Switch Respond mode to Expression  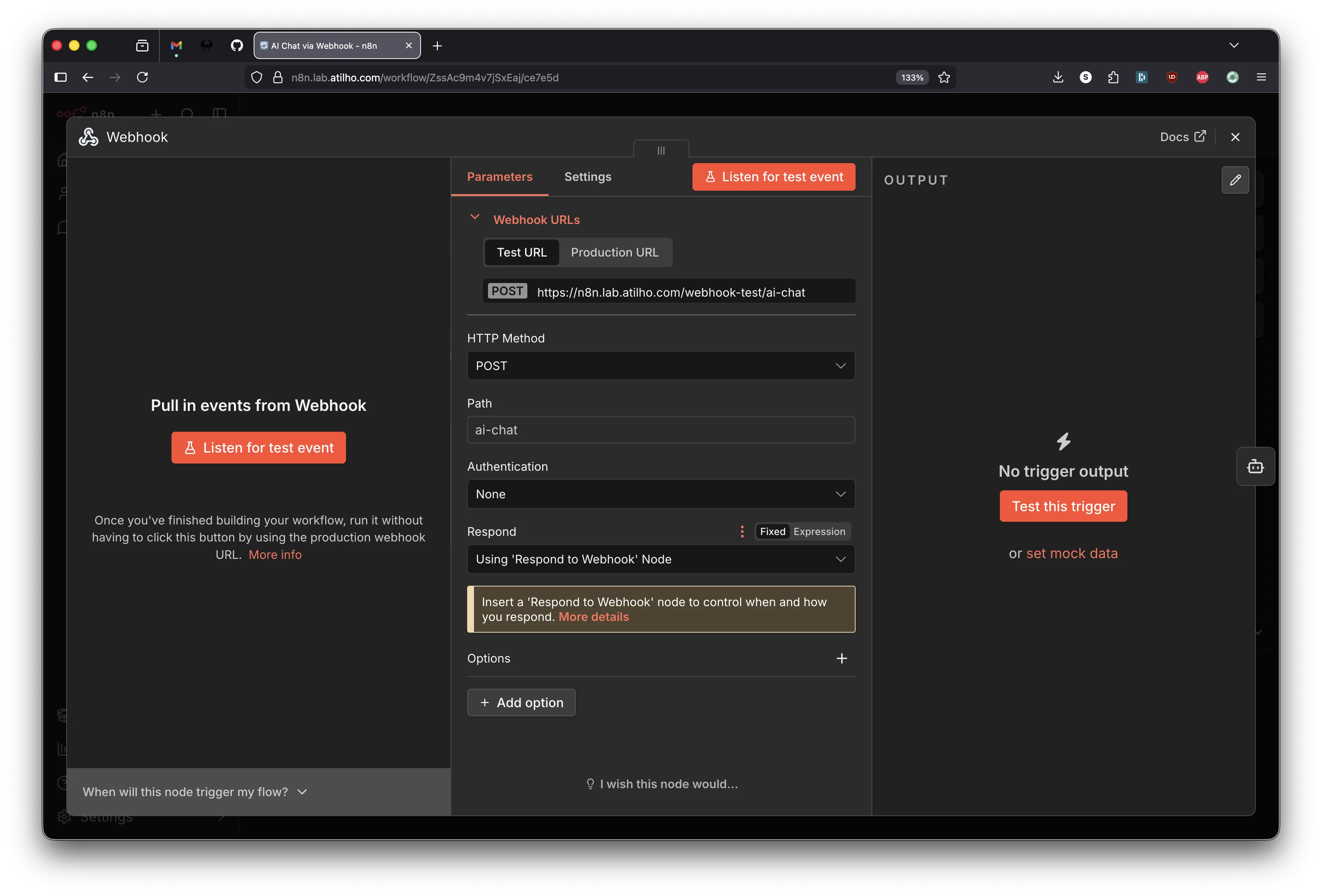(x=819, y=532)
